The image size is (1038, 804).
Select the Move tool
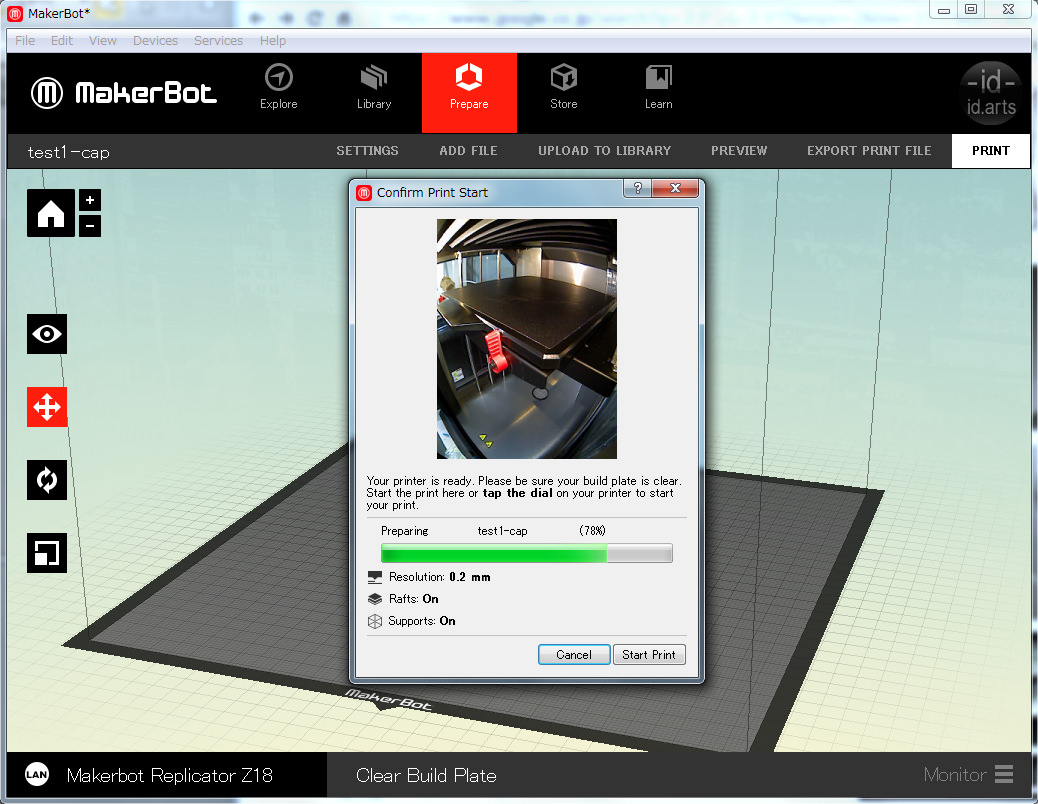(x=47, y=407)
